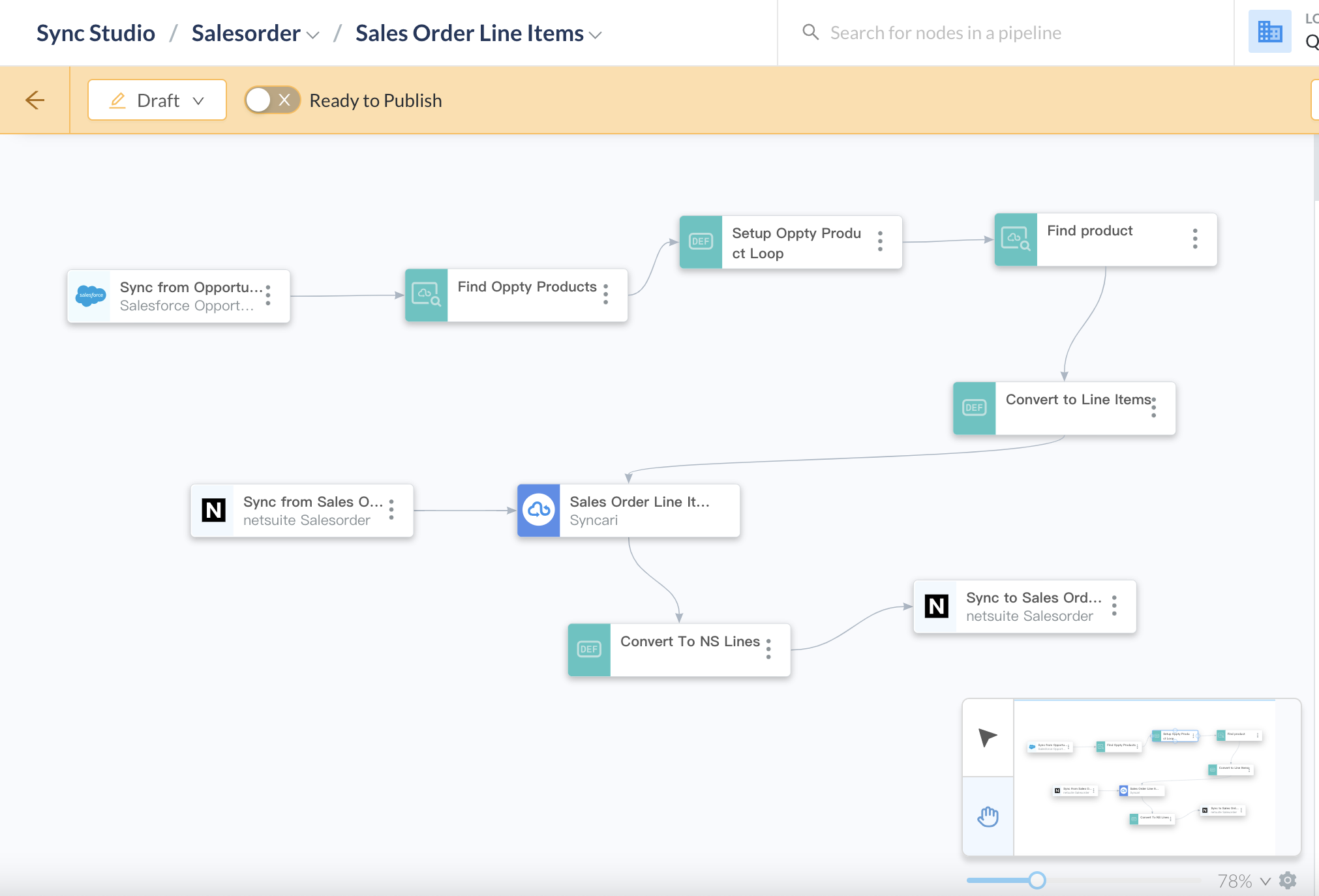Open canvas settings gear icon

1288,880
